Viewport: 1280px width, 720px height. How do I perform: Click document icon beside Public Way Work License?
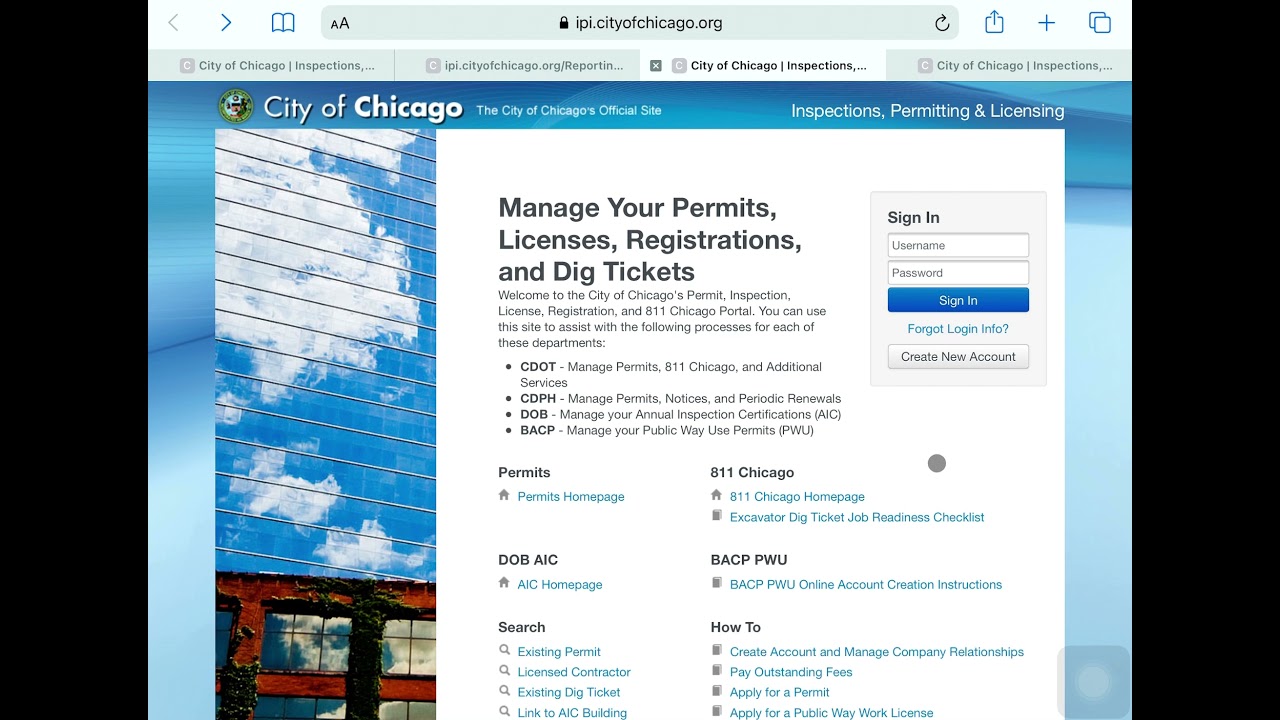tap(717, 712)
